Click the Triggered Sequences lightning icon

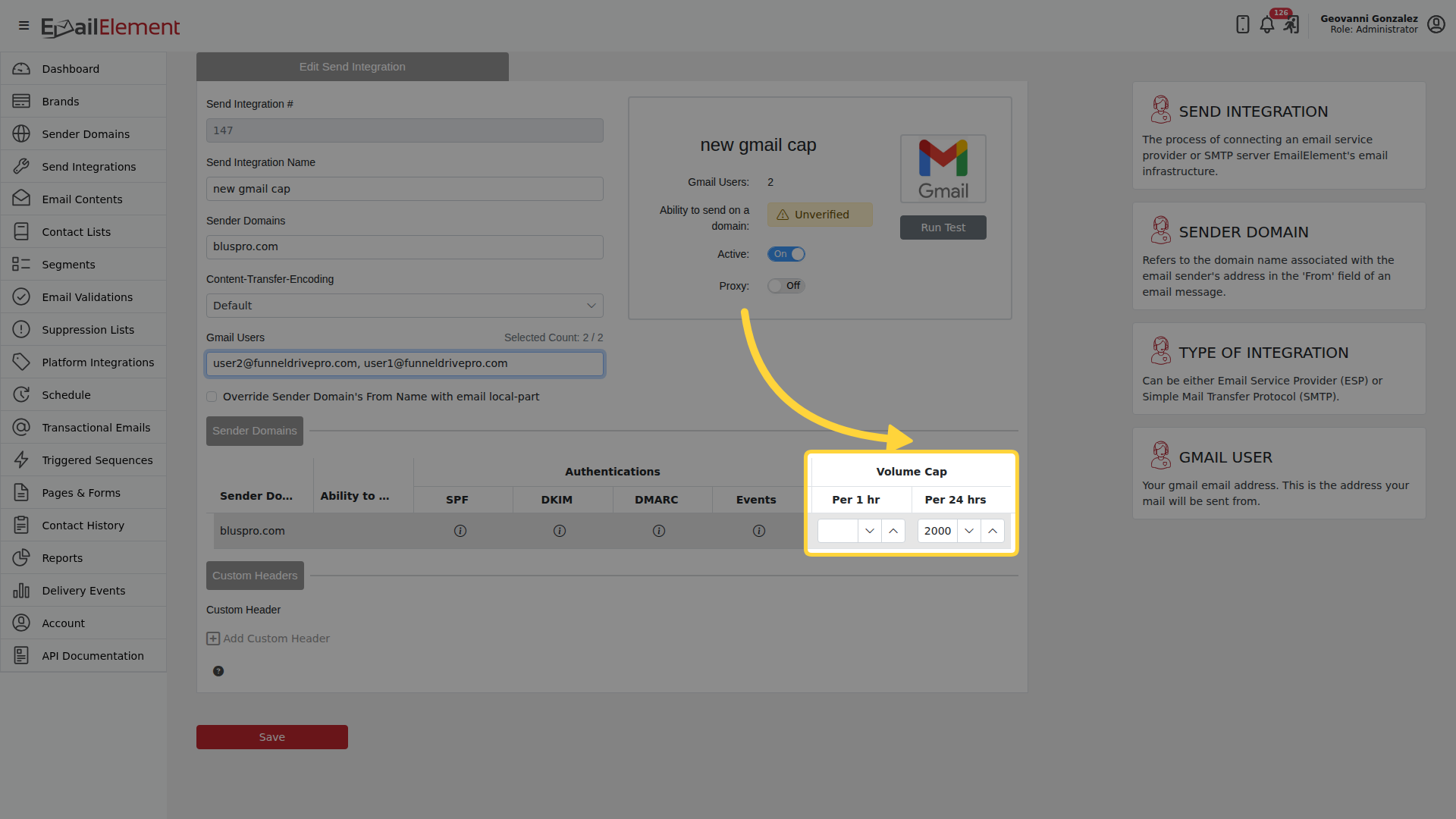coord(21,460)
